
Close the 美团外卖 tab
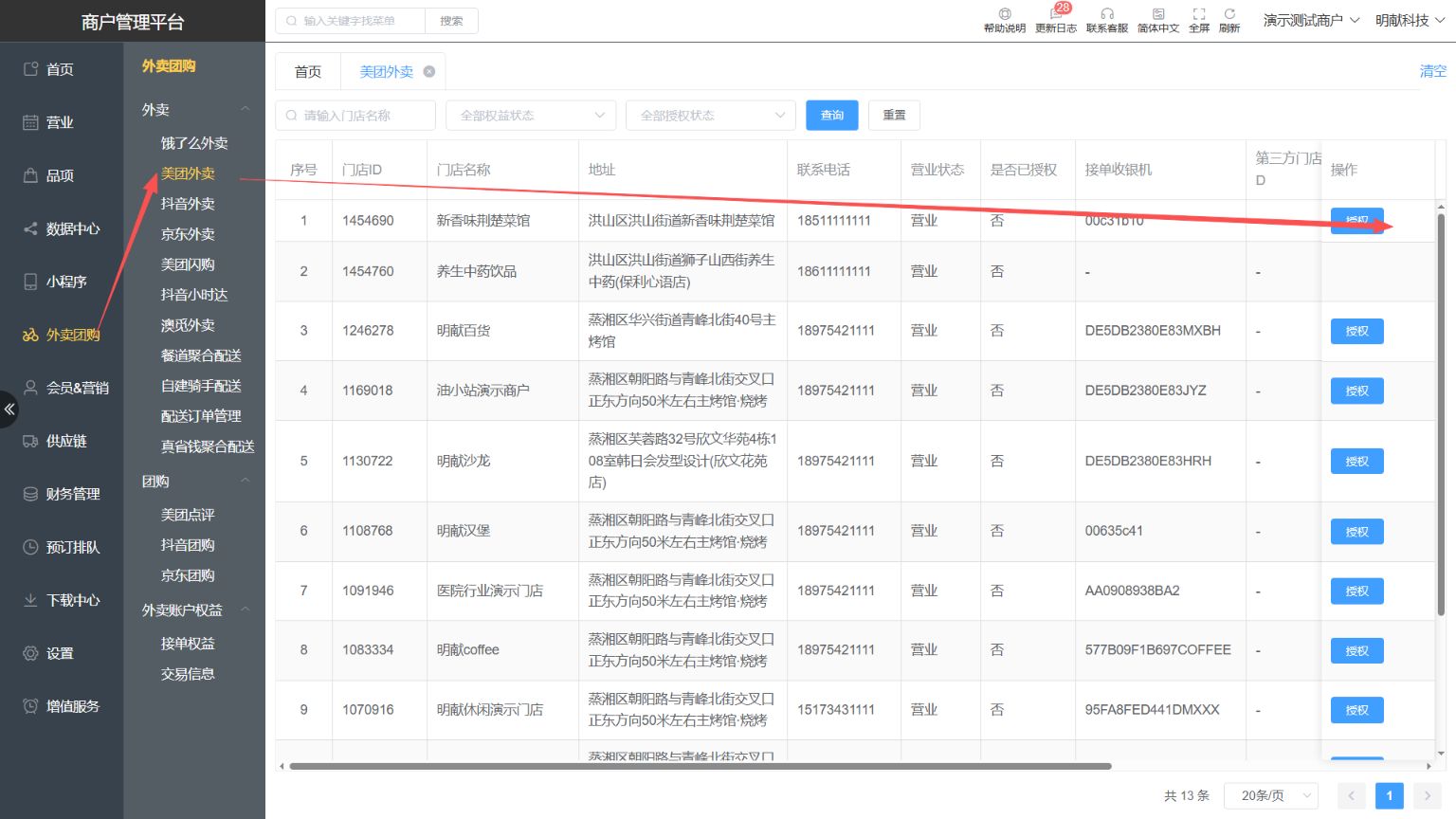[429, 71]
